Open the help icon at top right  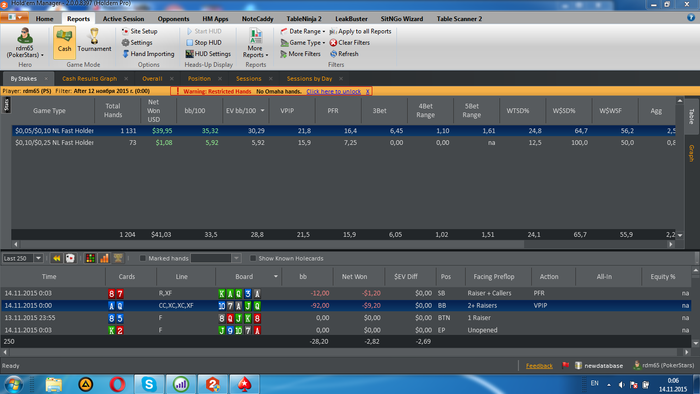[691, 18]
